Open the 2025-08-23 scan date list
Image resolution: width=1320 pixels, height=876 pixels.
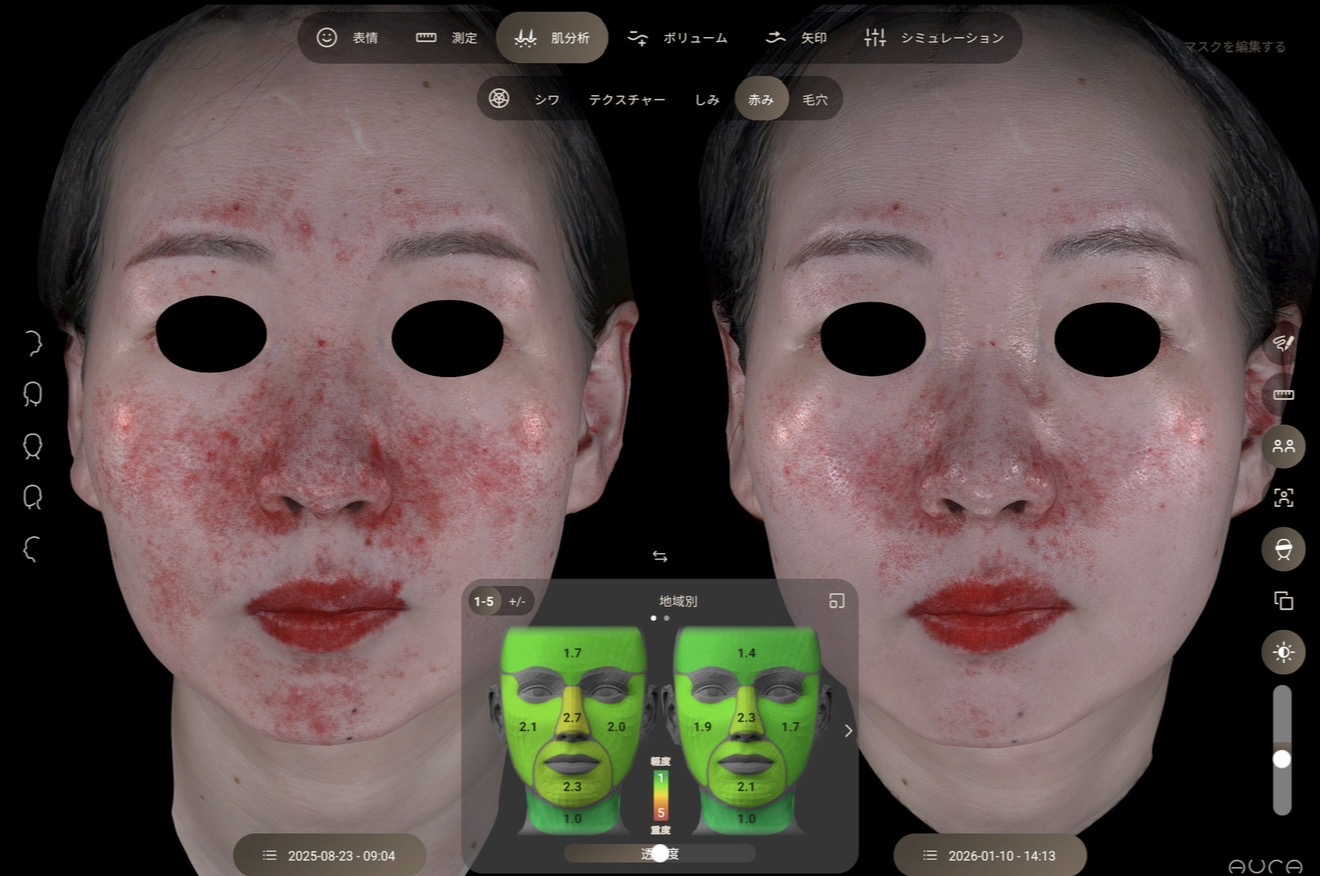[x=329, y=855]
